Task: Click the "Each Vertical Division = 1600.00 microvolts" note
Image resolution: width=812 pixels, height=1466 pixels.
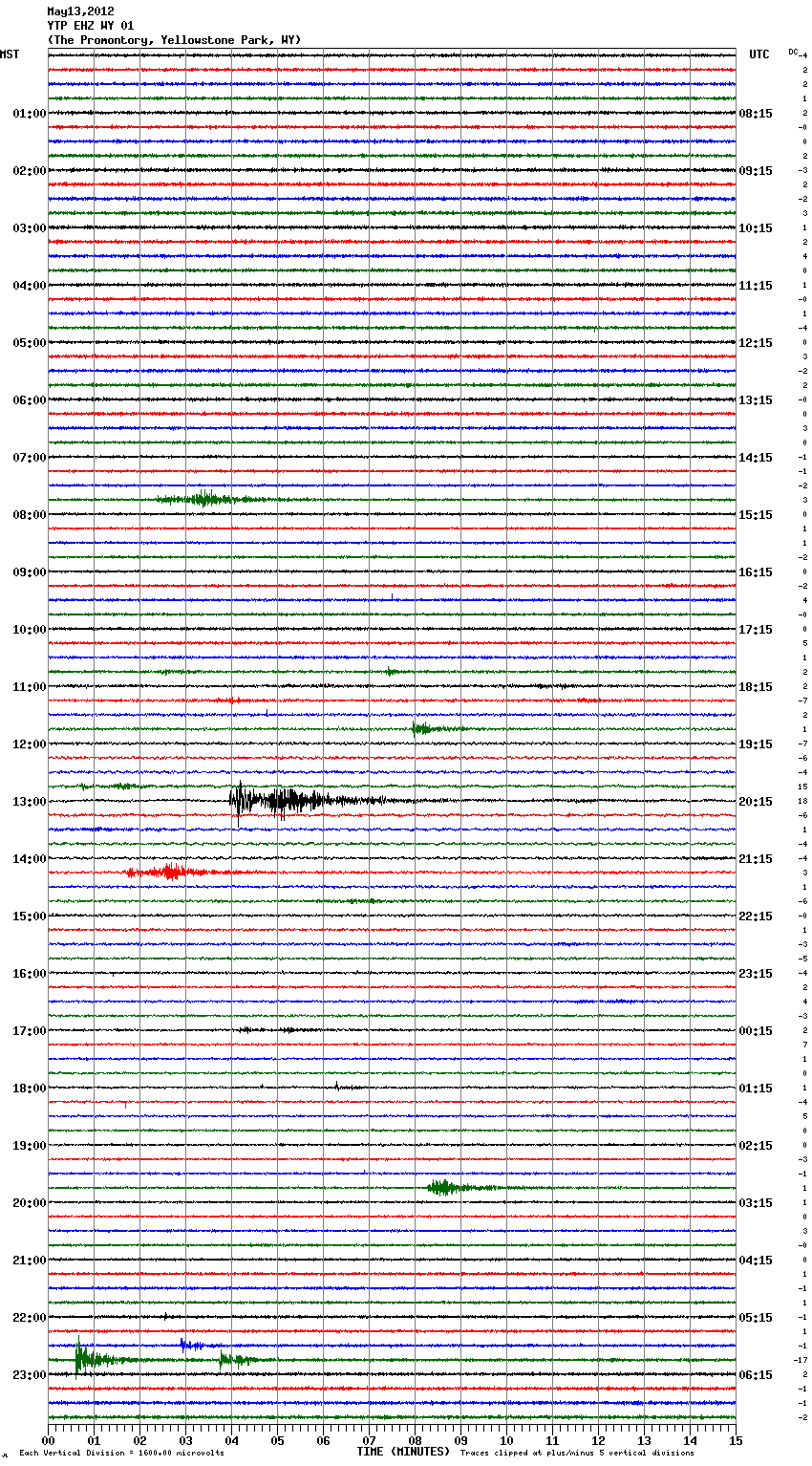Action: (121, 1453)
